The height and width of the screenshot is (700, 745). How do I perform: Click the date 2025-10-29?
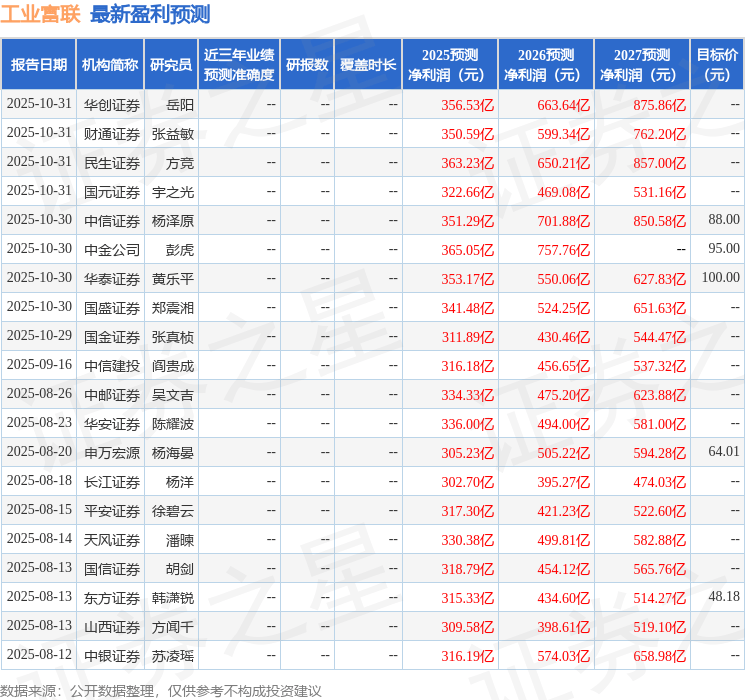pyautogui.click(x=39, y=336)
